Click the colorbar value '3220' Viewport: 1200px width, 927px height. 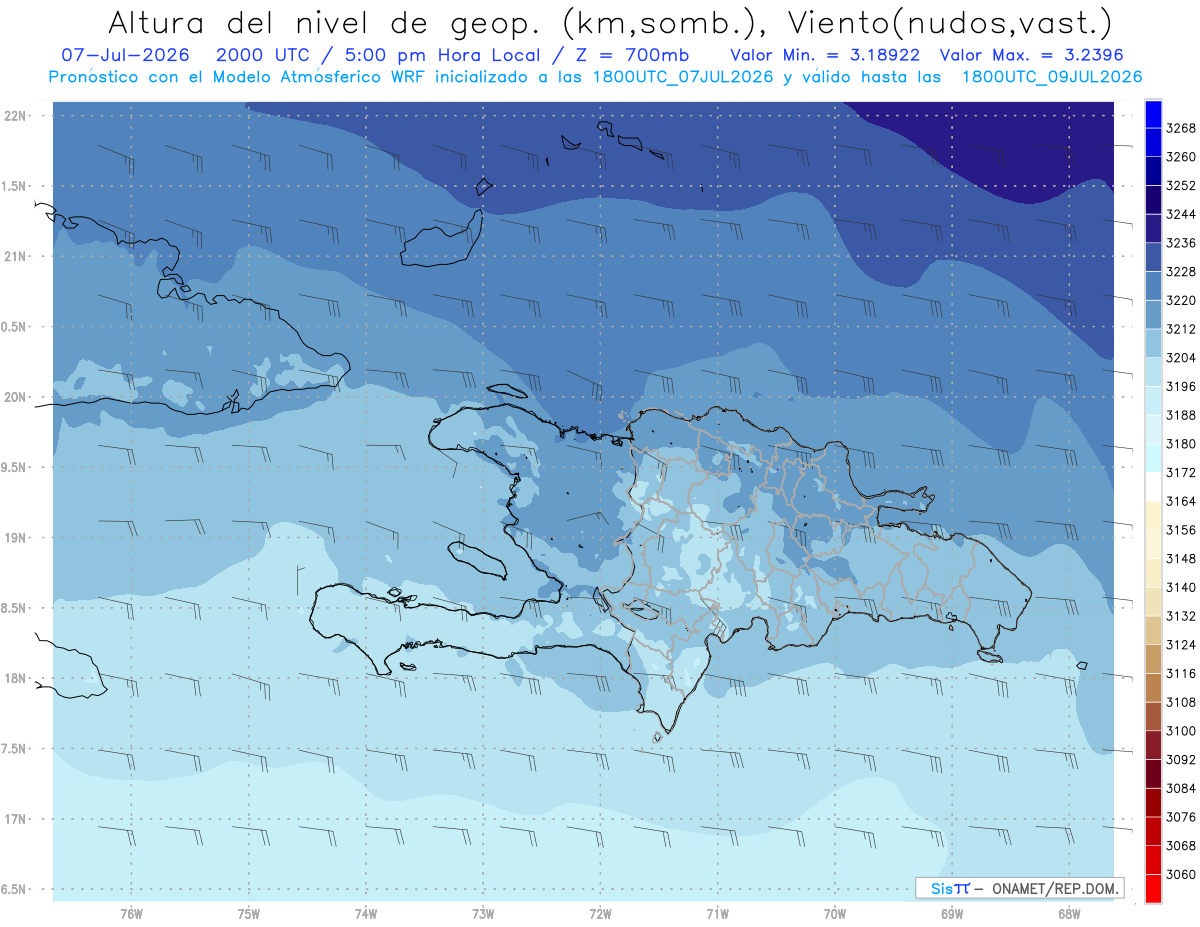tap(1181, 300)
